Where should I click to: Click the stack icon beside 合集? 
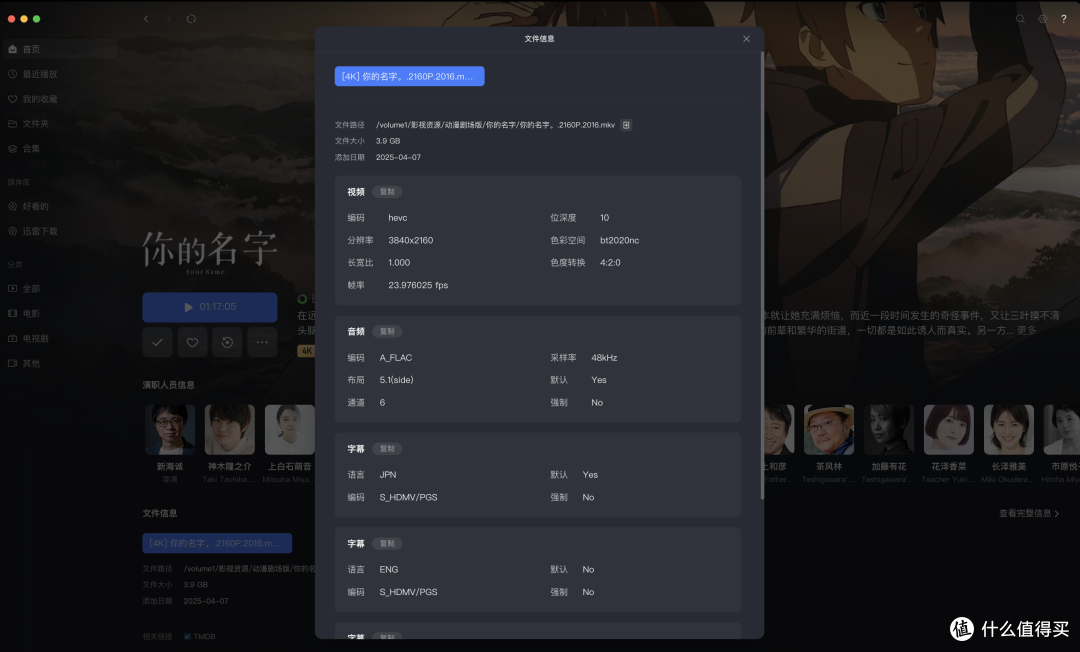pyautogui.click(x=12, y=148)
